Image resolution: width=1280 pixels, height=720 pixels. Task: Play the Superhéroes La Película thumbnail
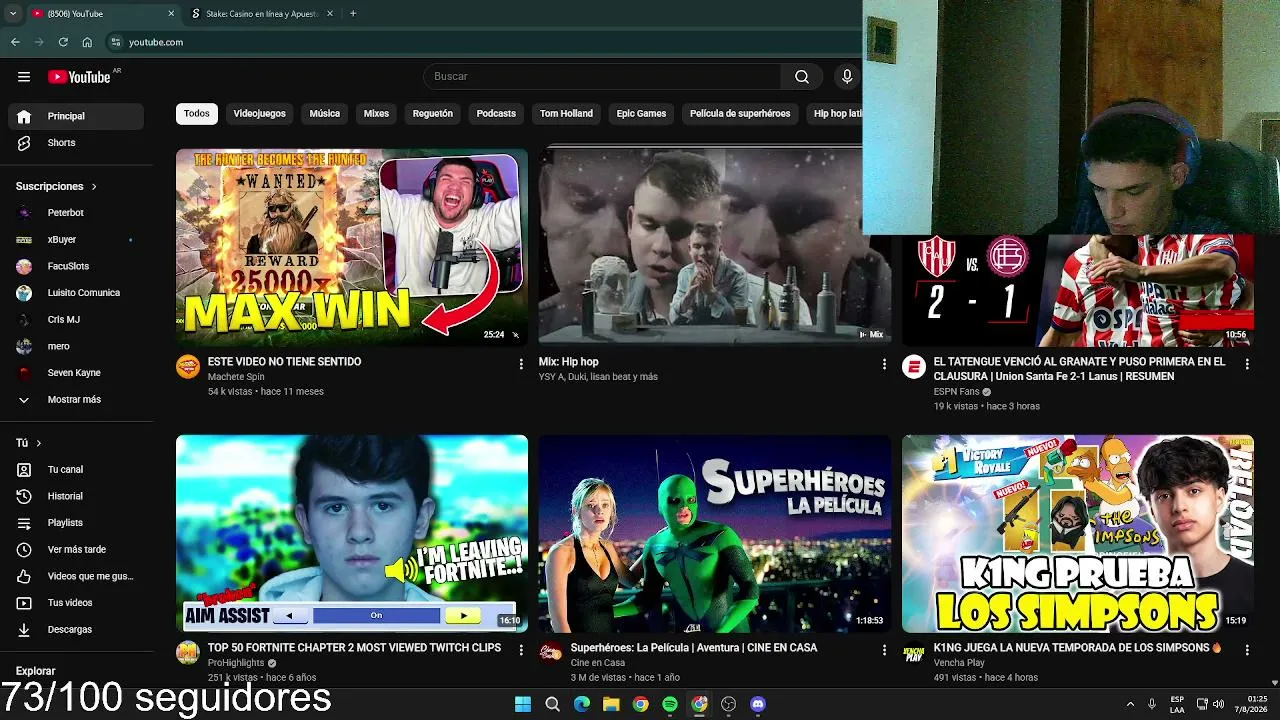coord(715,533)
